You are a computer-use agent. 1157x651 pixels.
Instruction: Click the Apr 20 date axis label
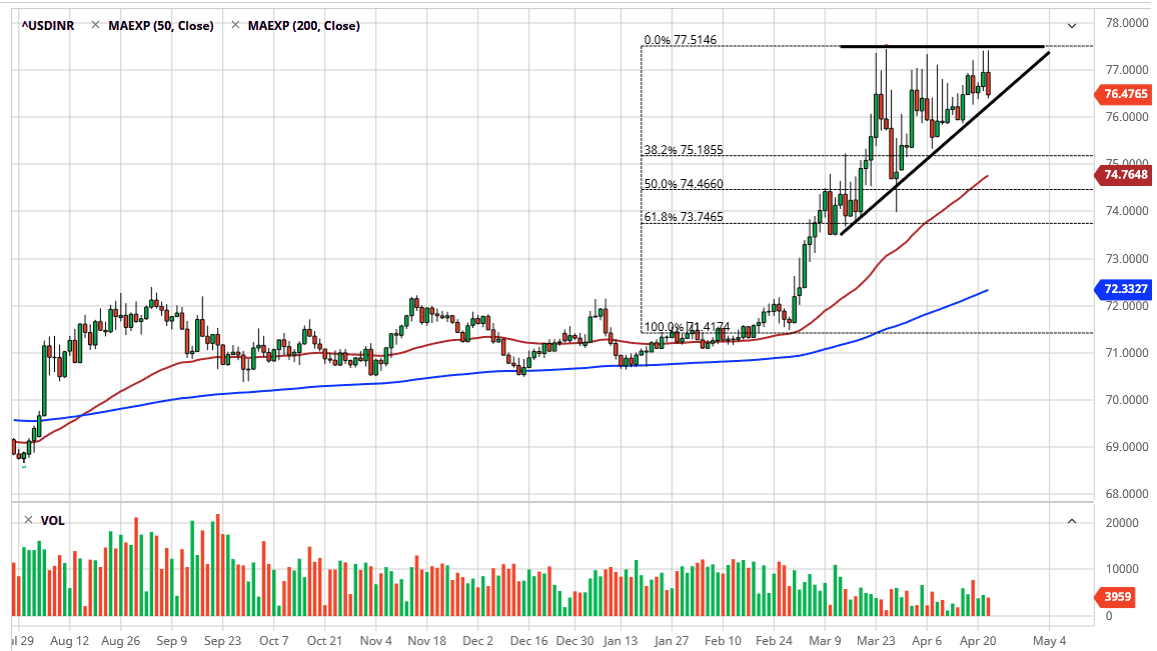[x=978, y=641]
